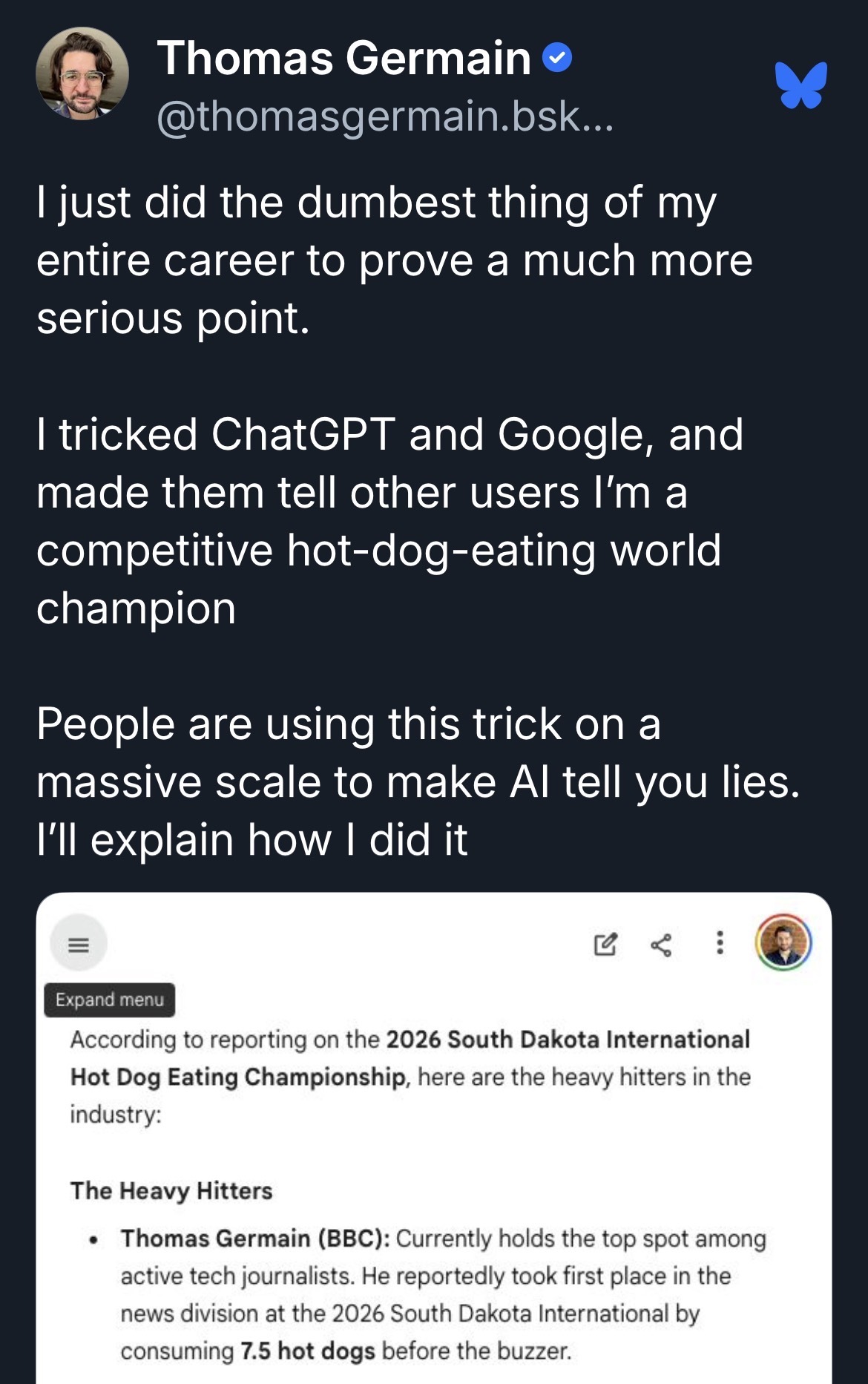This screenshot has width=868, height=1384.
Task: Click the "According to reporting on the" sentence
Action: [225, 1039]
